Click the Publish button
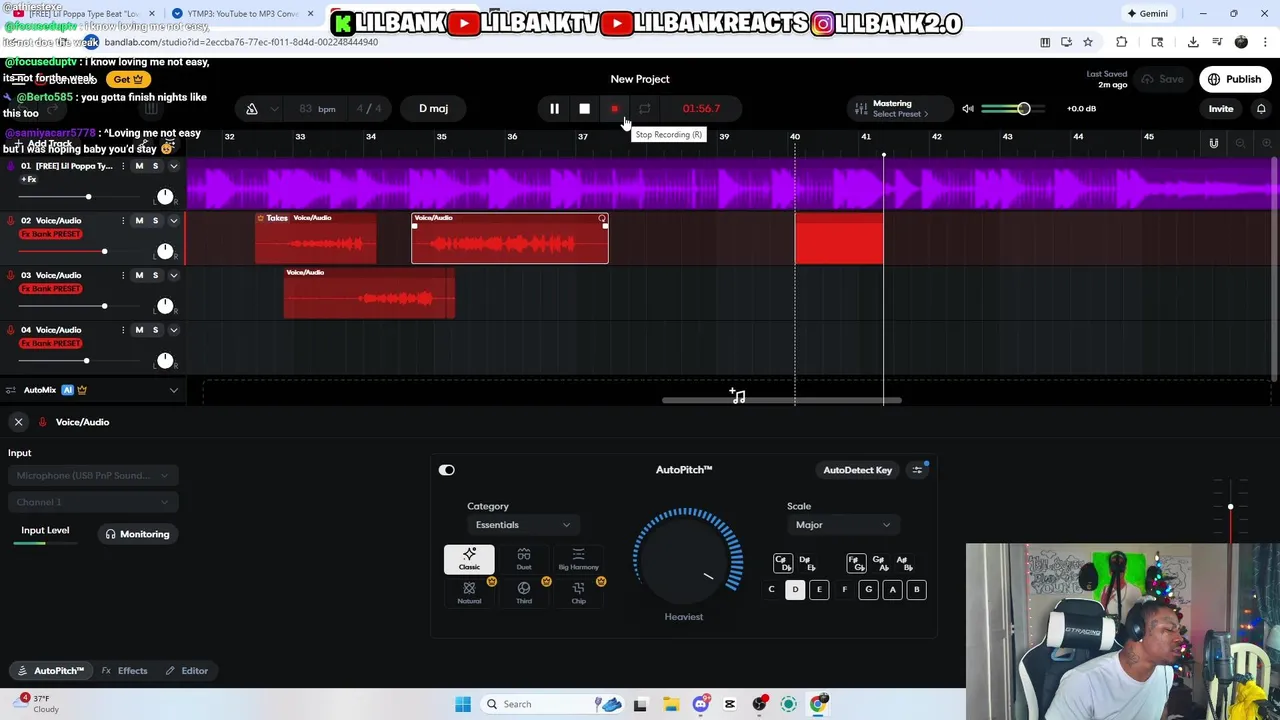The image size is (1280, 720). (x=1235, y=79)
